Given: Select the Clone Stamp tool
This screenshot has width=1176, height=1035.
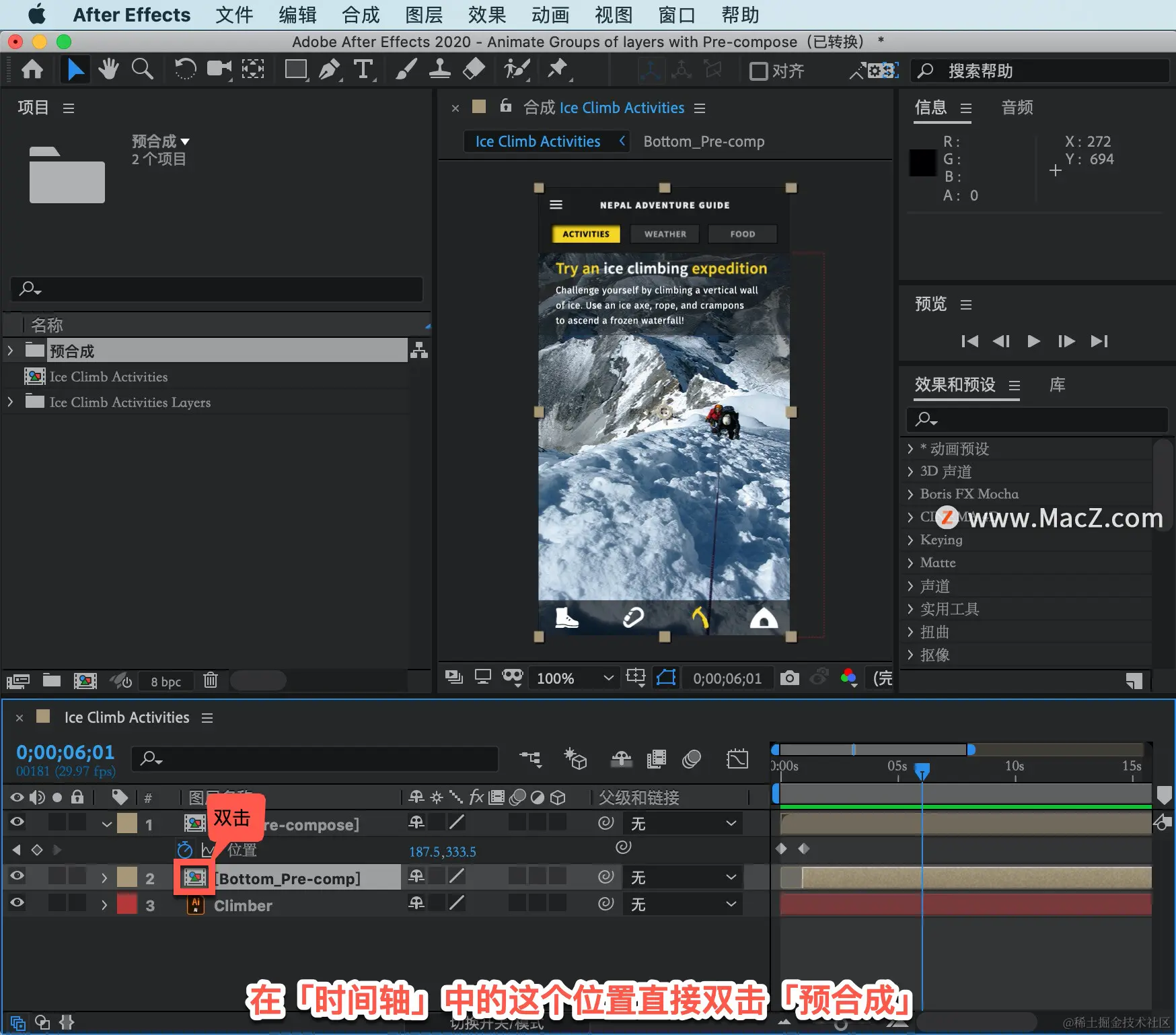Looking at the screenshot, I should pyautogui.click(x=439, y=69).
